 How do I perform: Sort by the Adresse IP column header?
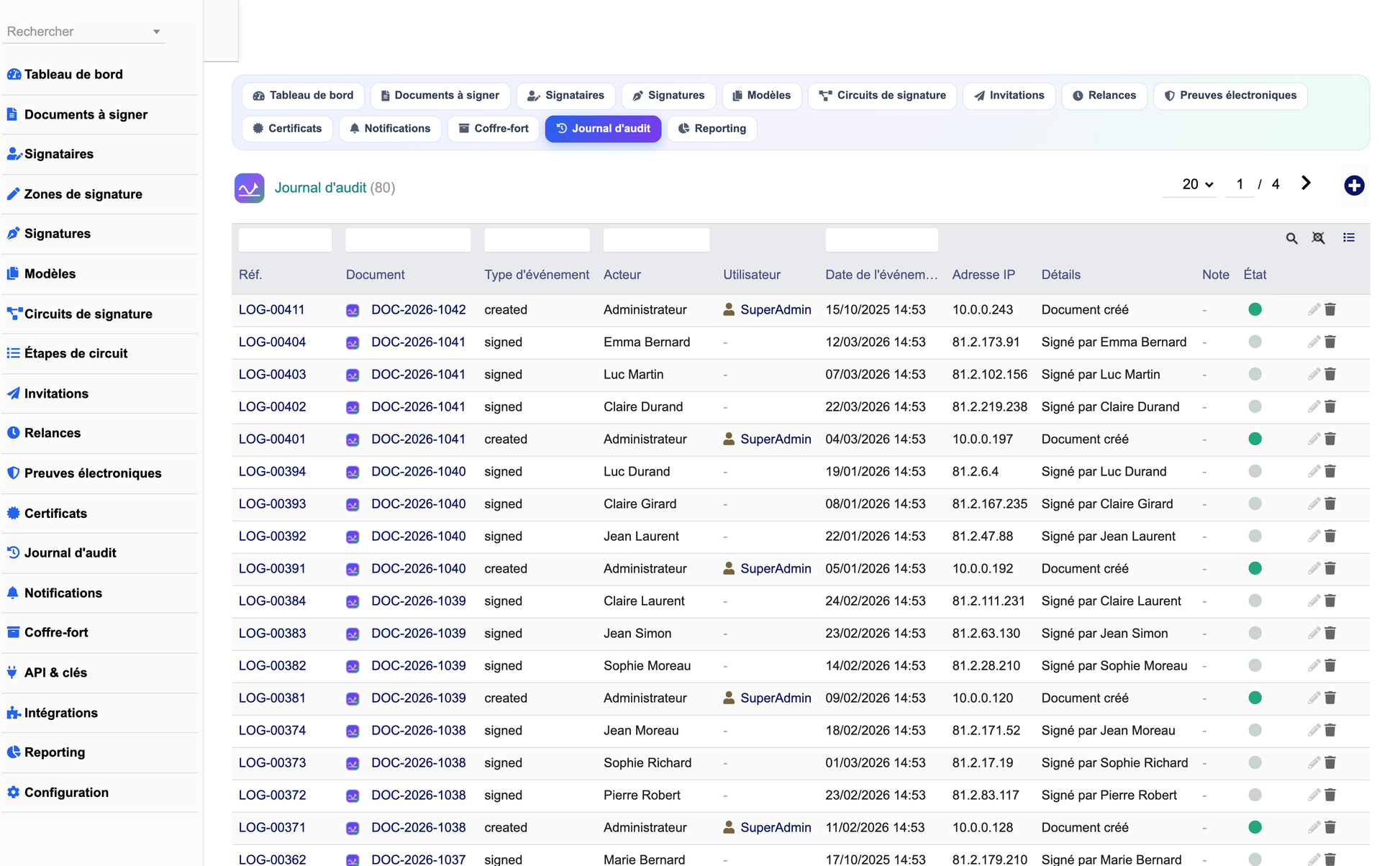click(983, 275)
